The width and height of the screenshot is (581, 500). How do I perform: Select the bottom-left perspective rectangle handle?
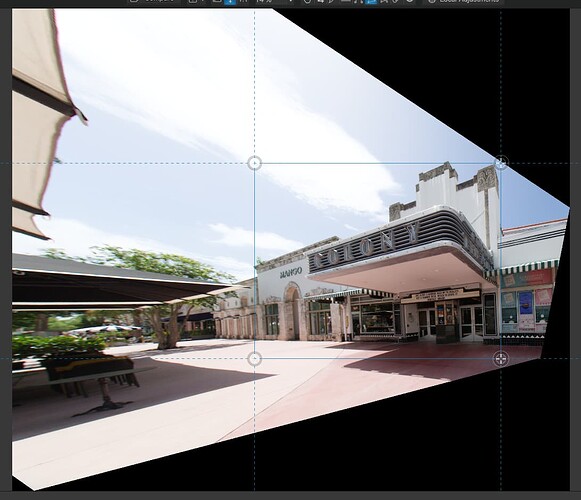click(254, 359)
